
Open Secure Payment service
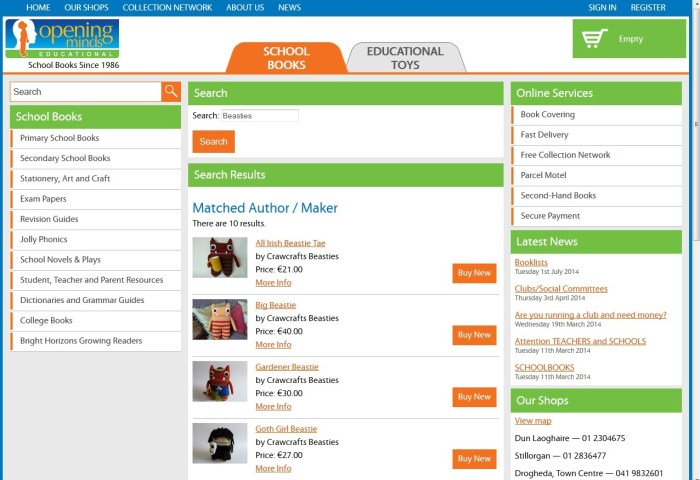pos(596,216)
